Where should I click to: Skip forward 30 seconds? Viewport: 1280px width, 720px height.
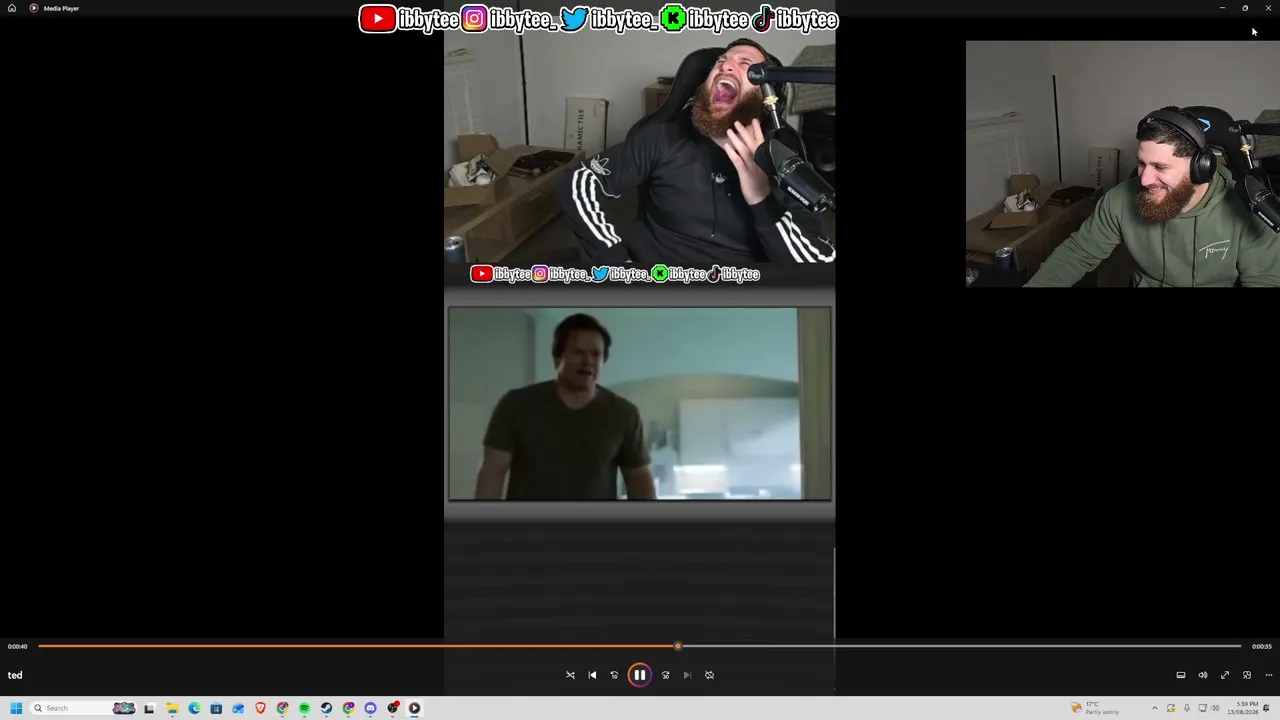click(665, 675)
